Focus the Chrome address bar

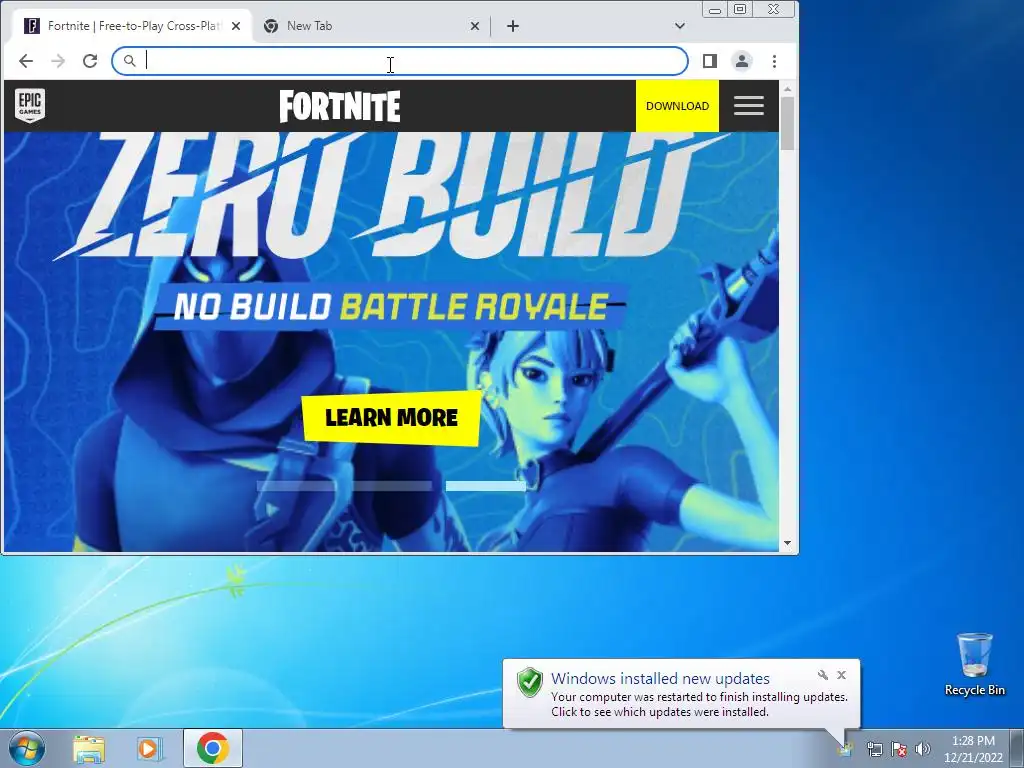tap(400, 61)
